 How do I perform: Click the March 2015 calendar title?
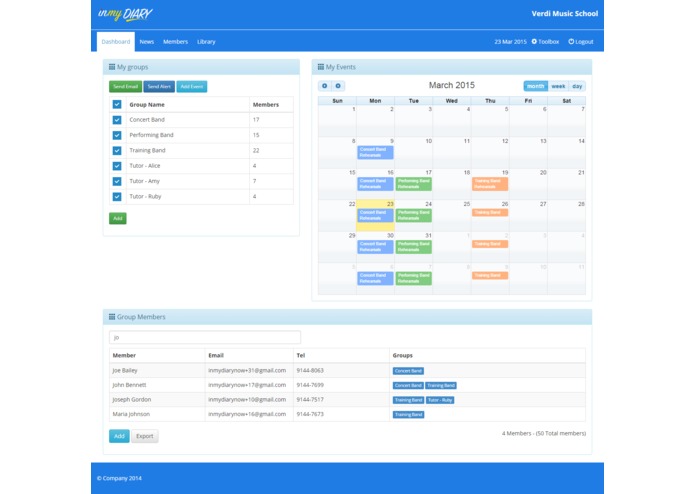pyautogui.click(x=452, y=85)
